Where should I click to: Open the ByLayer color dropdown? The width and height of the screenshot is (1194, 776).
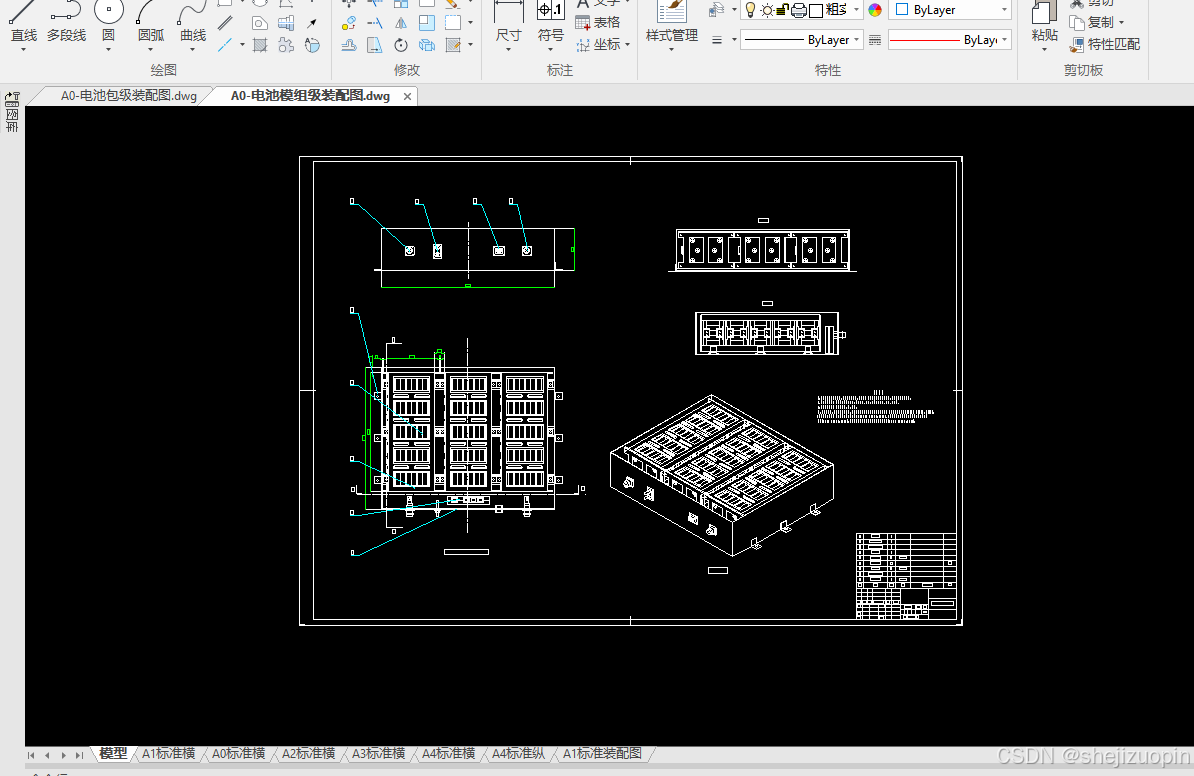(950, 10)
